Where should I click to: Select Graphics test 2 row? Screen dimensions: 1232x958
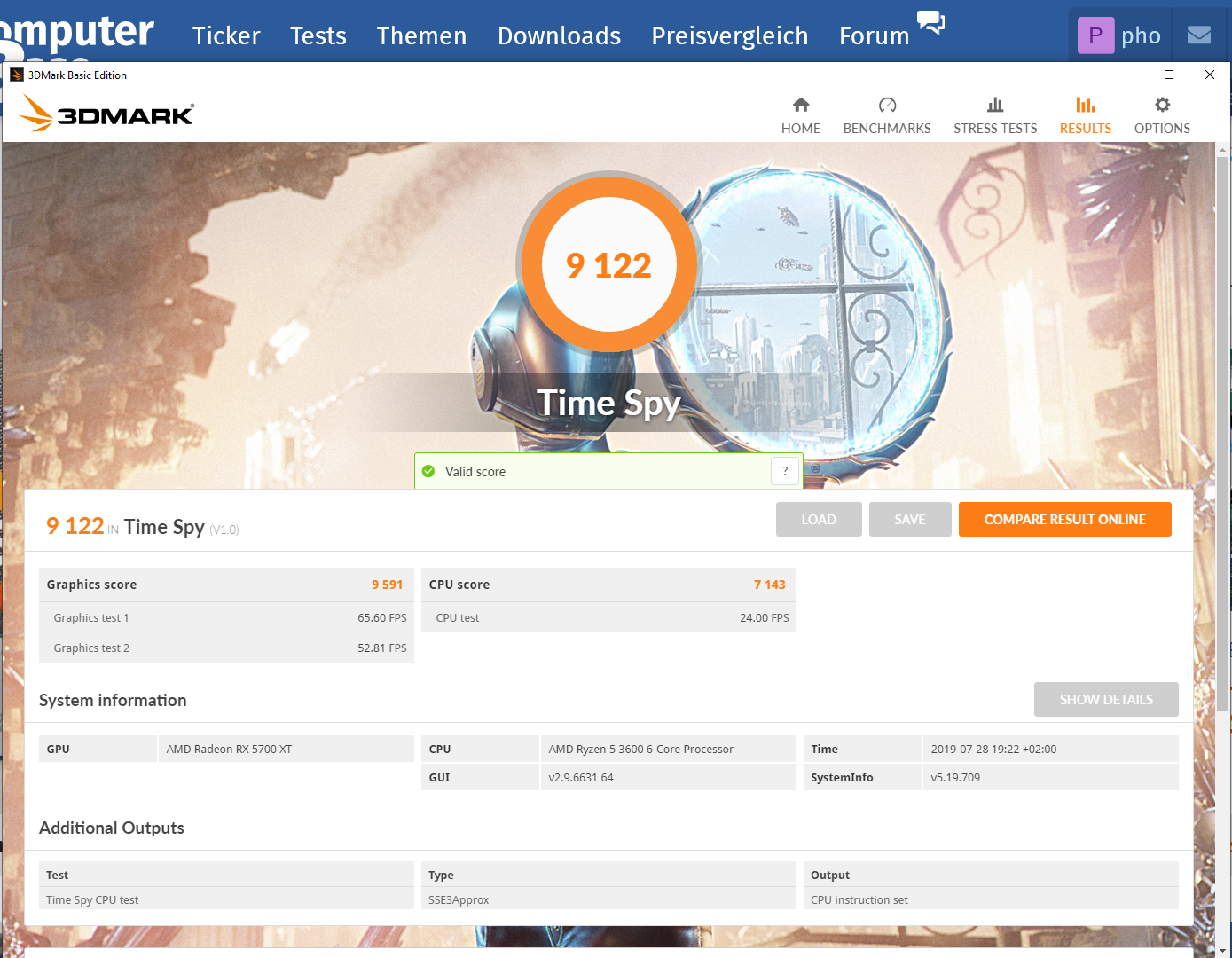[227, 648]
